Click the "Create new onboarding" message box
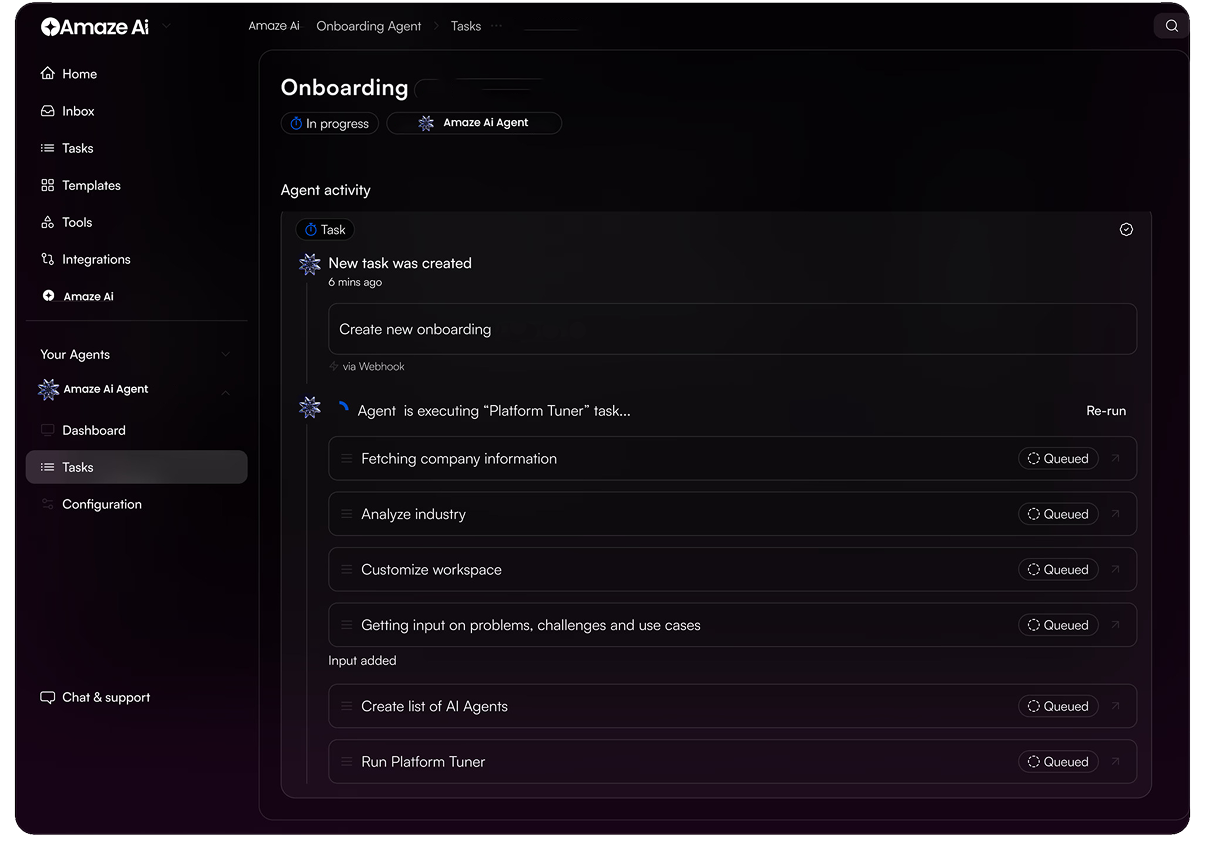The width and height of the screenshot is (1205, 843). [732, 329]
